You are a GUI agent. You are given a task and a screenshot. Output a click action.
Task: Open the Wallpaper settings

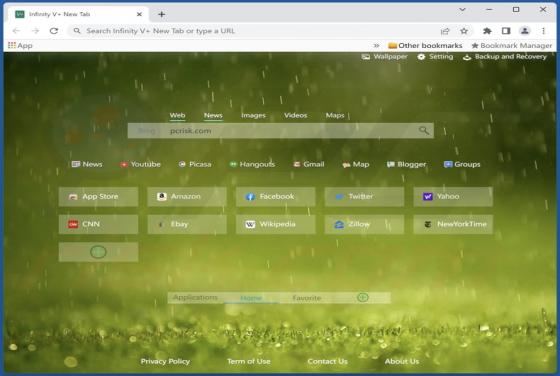(384, 57)
